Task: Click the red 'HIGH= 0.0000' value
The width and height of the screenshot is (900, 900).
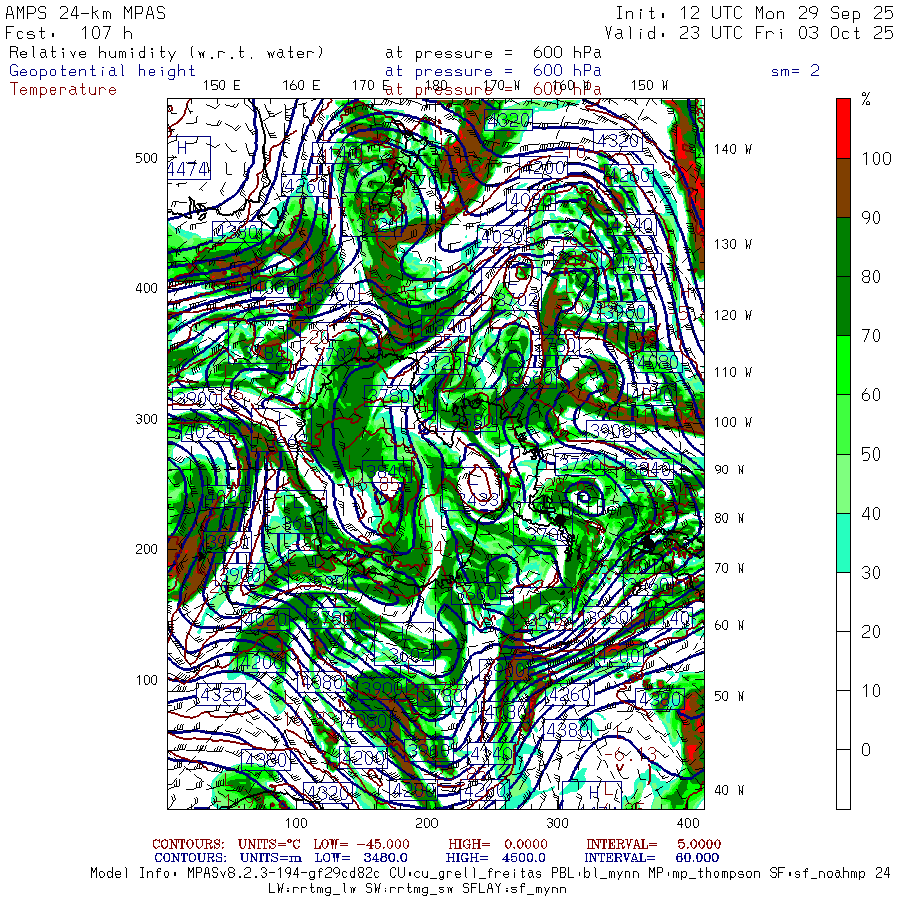Action: click(498, 844)
